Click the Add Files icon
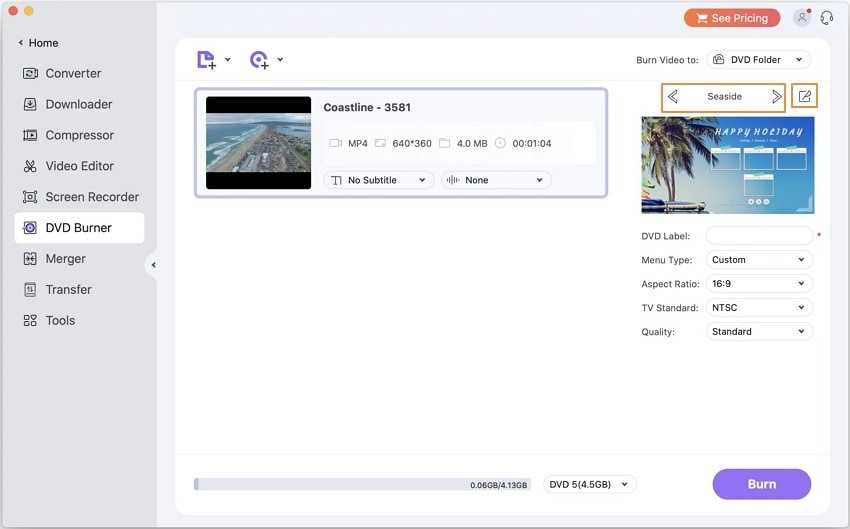 [206, 60]
